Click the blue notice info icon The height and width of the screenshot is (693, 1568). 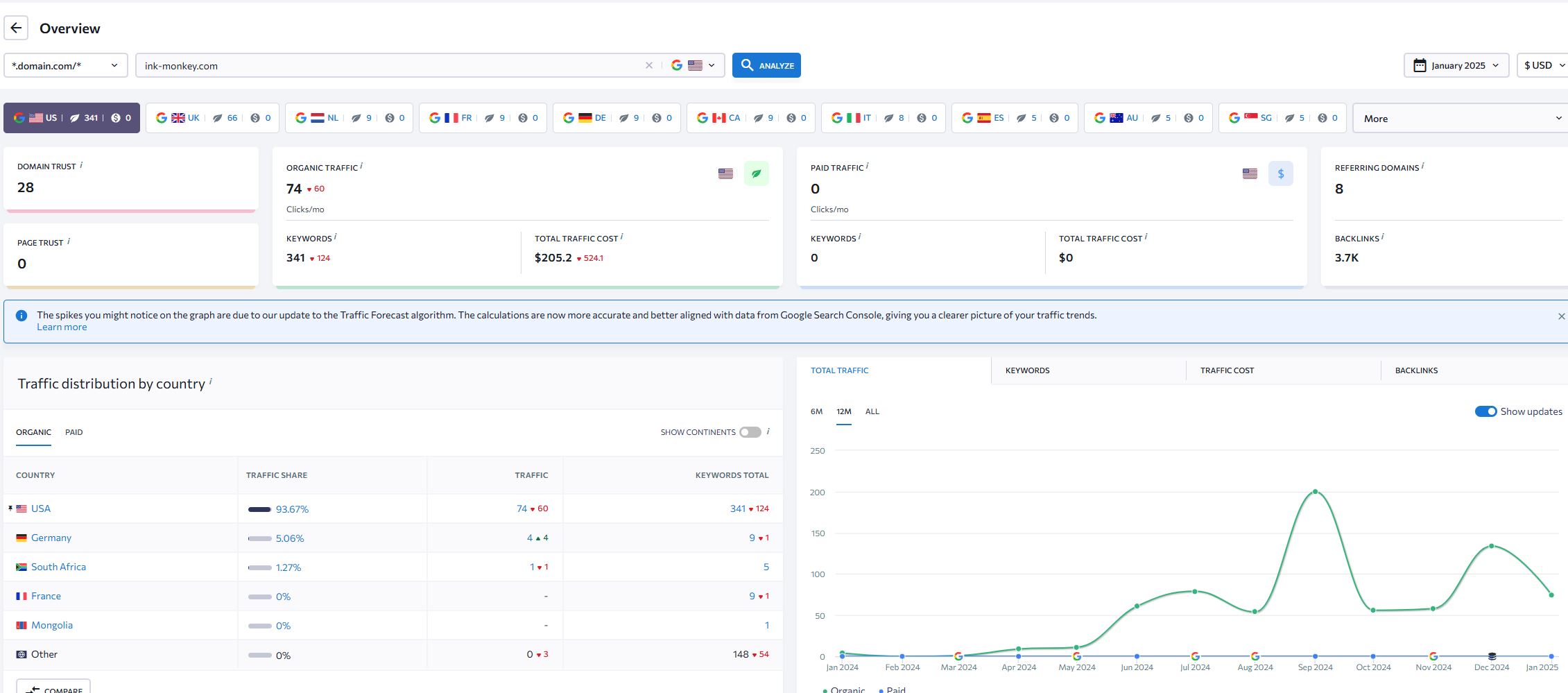coord(21,316)
